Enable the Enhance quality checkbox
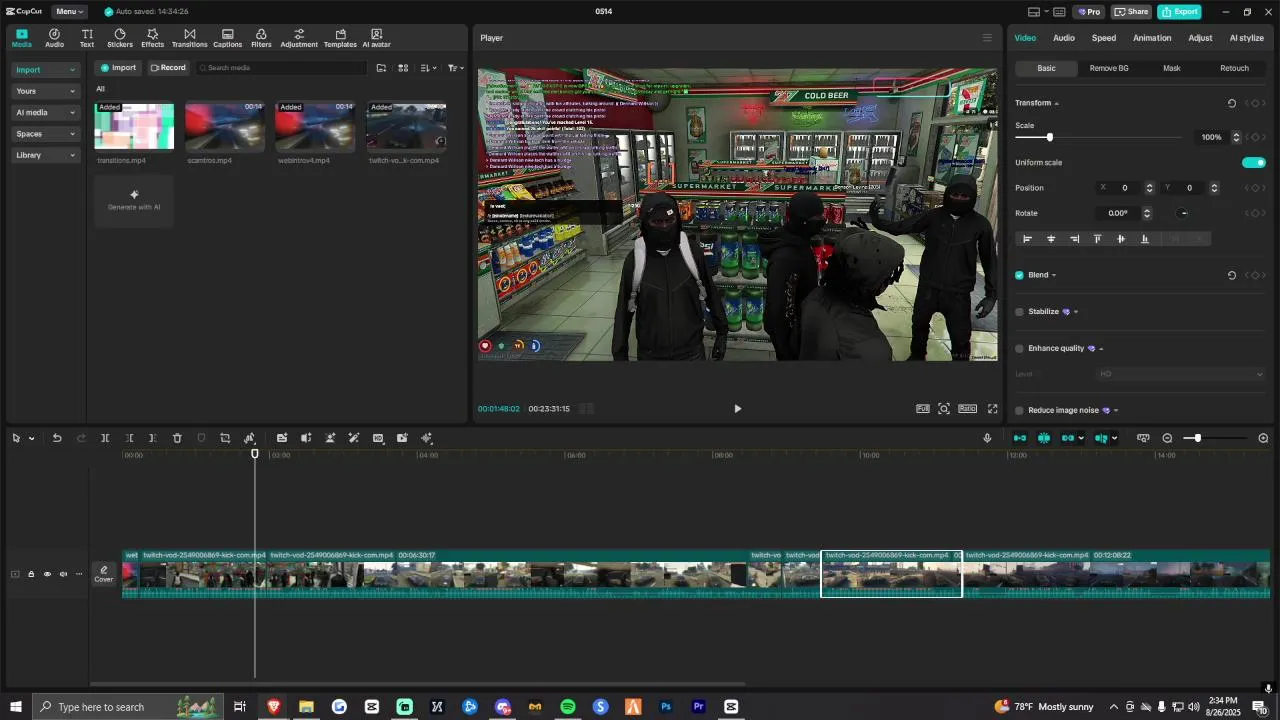Screen dimensions: 1280x720 (x=1019, y=349)
